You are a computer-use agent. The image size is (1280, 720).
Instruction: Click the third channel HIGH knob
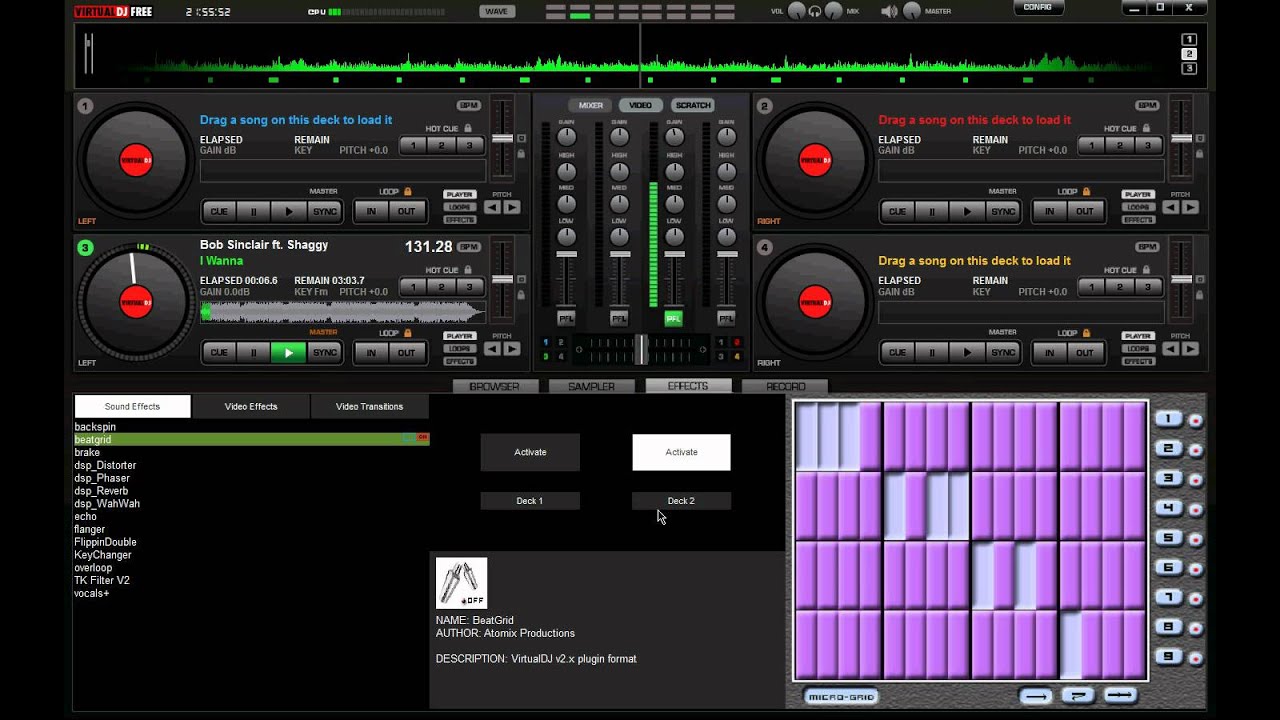pyautogui.click(x=673, y=171)
